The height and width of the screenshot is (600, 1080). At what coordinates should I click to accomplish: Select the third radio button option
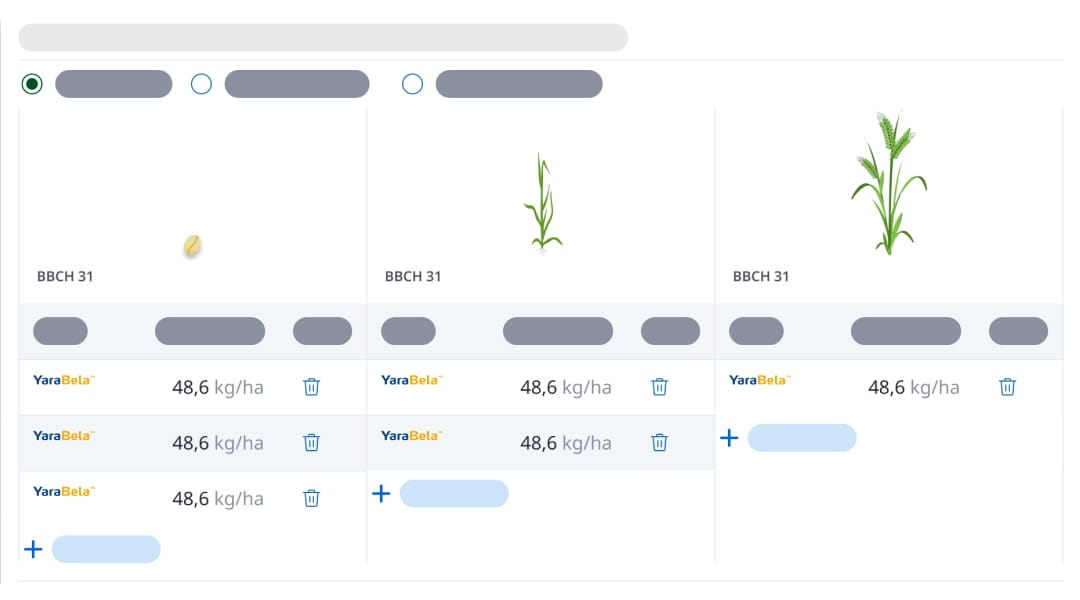(x=413, y=83)
